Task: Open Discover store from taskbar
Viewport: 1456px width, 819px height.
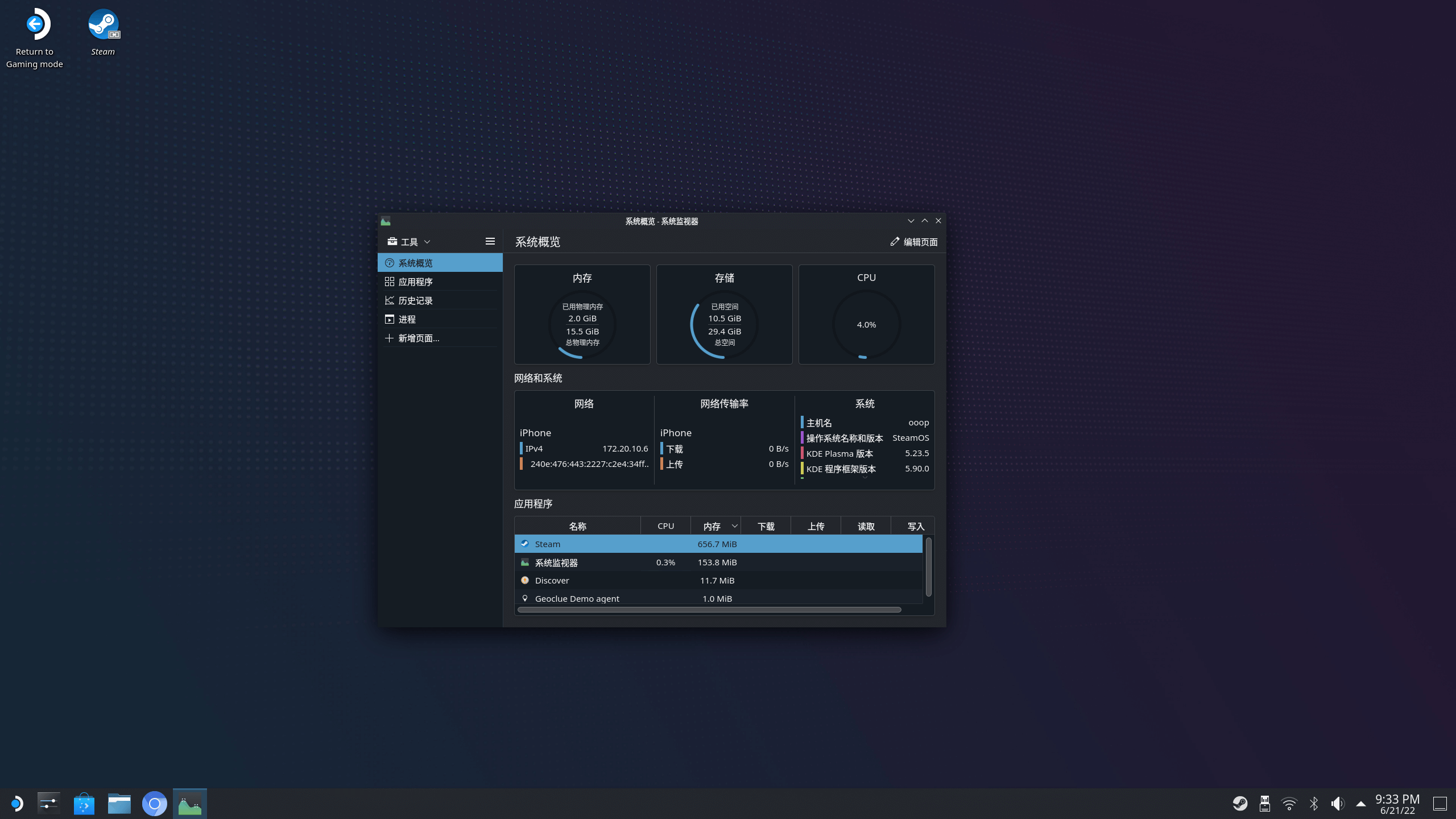Action: (x=84, y=804)
